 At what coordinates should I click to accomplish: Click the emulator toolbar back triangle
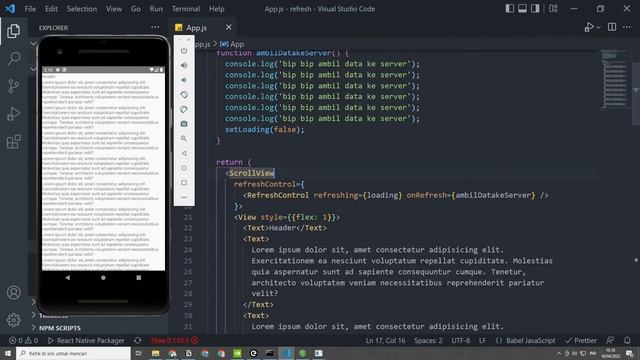pos(184,153)
